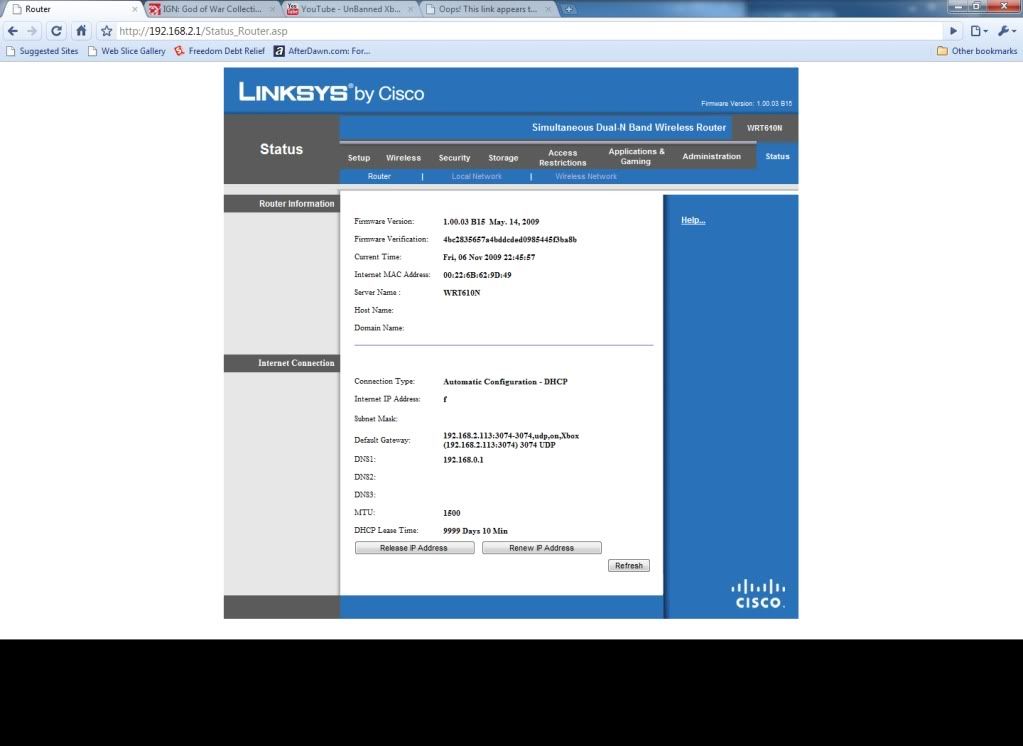Click the Server Name value WRT610N

[461, 292]
